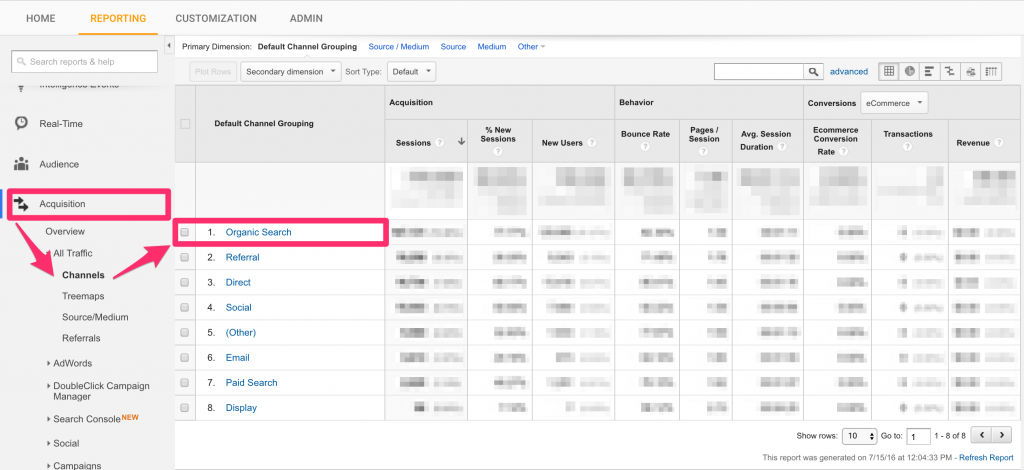The height and width of the screenshot is (470, 1024).
Task: Select the Data table view icon
Action: (x=889, y=72)
